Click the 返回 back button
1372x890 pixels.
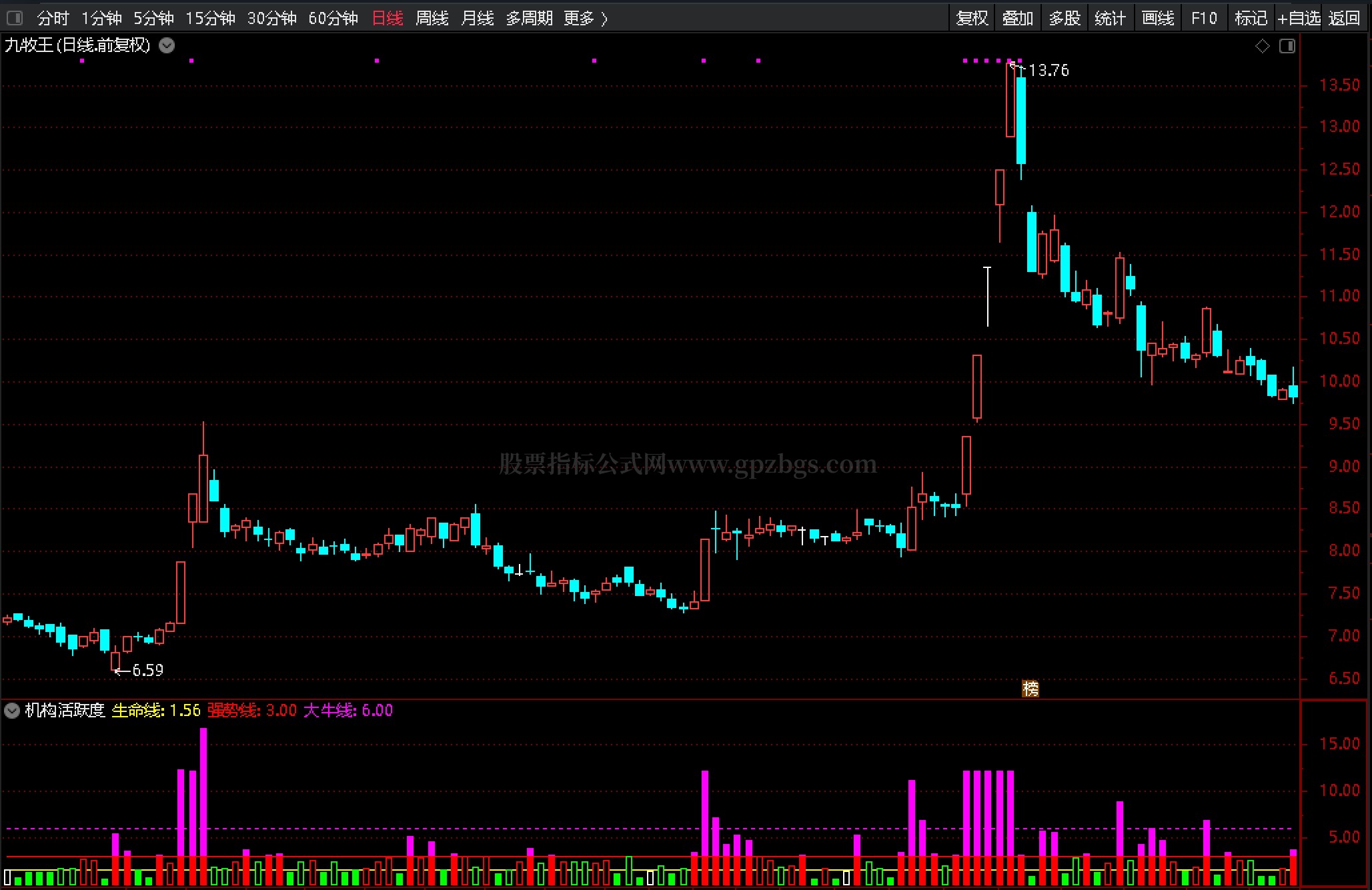tap(1343, 18)
